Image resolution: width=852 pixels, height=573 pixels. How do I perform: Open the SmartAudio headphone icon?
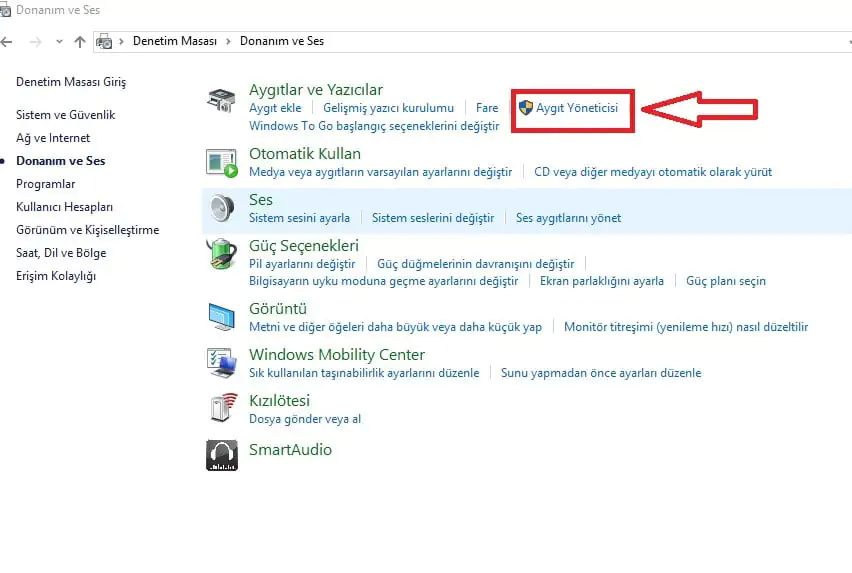pyautogui.click(x=222, y=455)
